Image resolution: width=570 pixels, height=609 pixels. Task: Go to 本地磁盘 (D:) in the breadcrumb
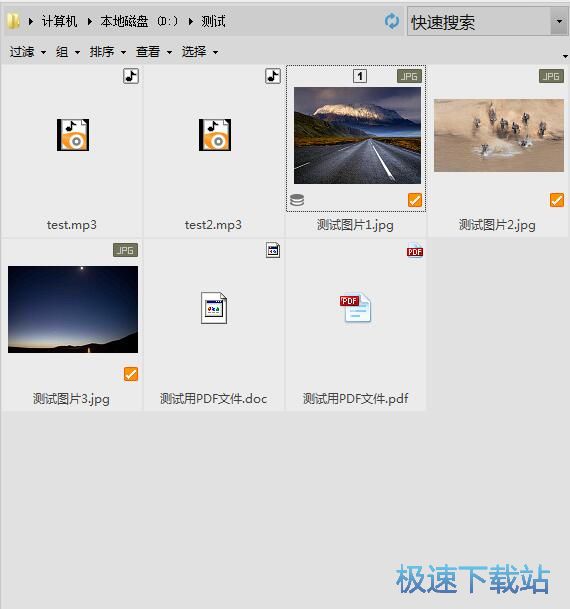pyautogui.click(x=139, y=21)
